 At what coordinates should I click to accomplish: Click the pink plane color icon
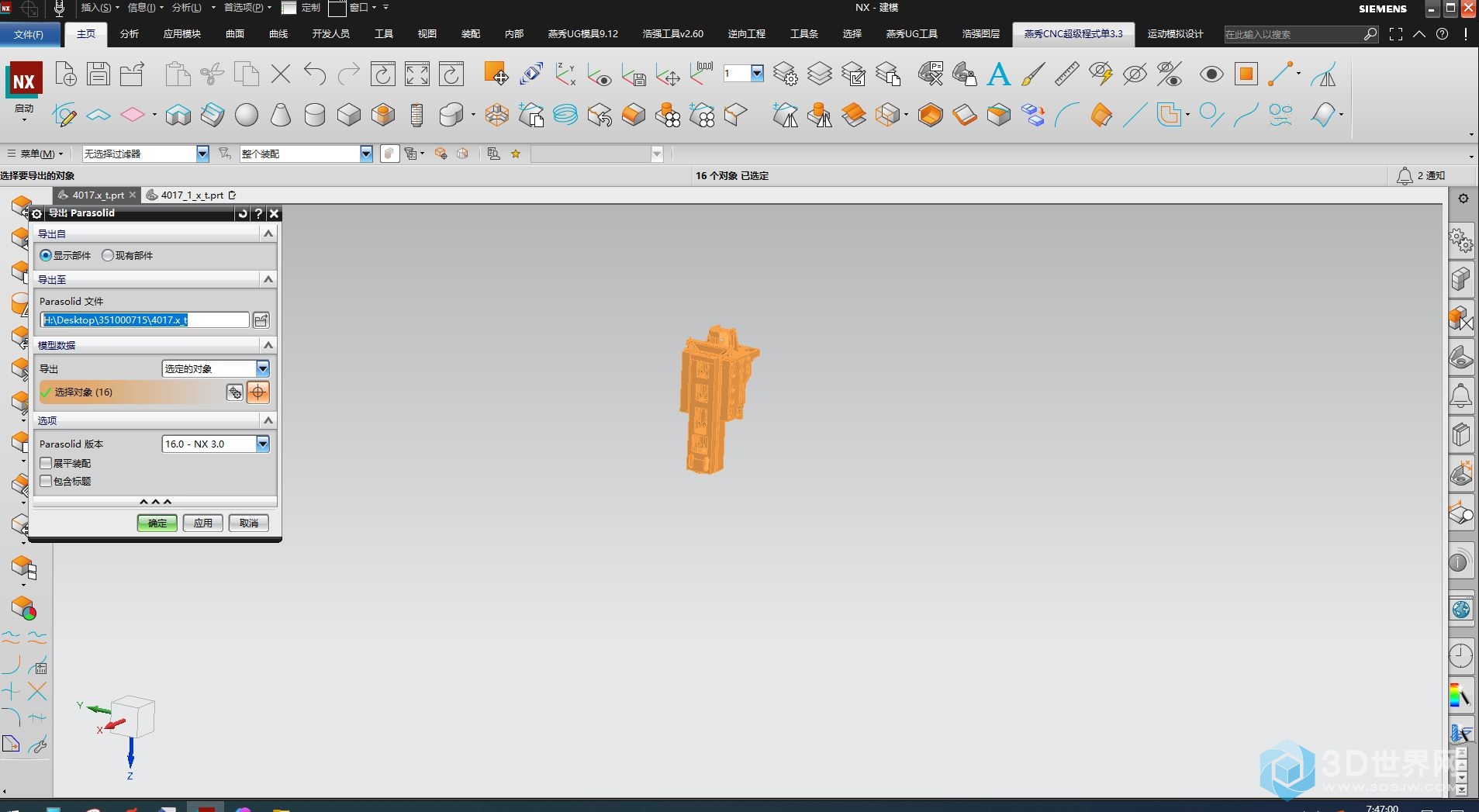133,115
